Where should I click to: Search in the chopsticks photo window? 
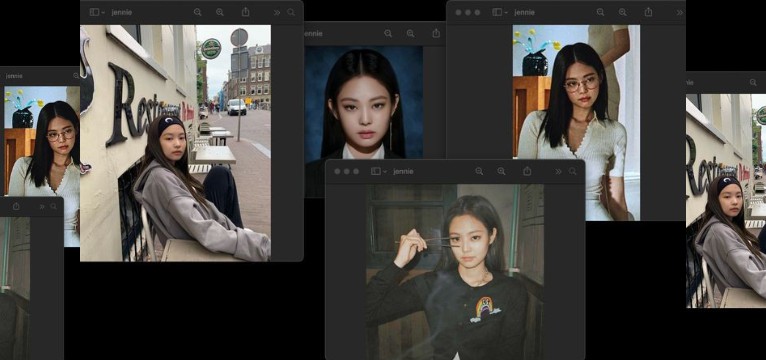[573, 171]
